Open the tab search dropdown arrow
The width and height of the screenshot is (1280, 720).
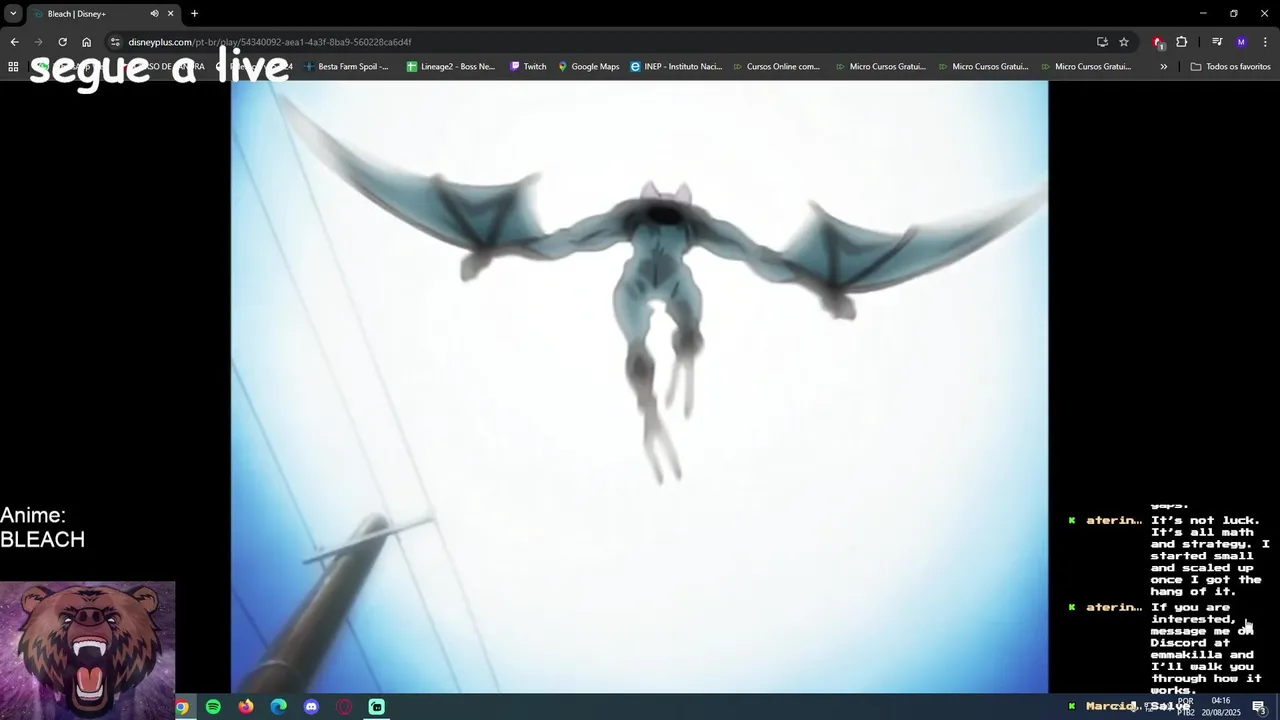13,13
